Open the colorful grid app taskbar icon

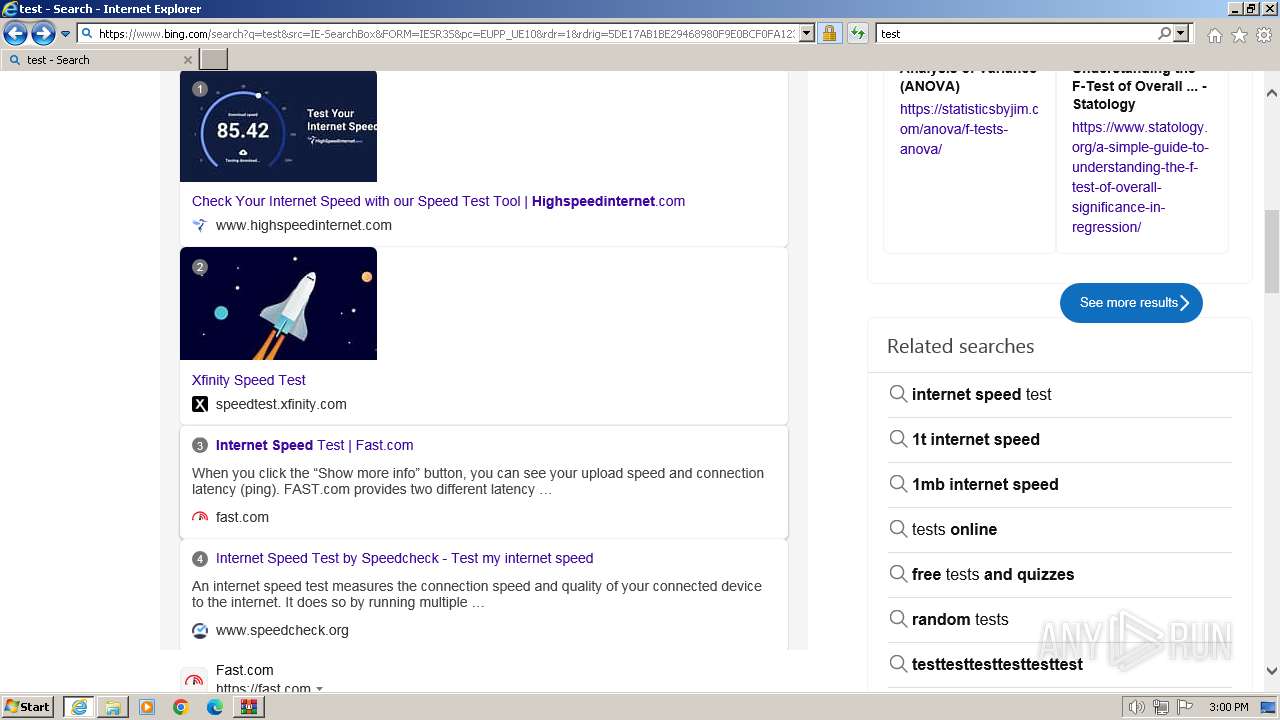[x=248, y=707]
